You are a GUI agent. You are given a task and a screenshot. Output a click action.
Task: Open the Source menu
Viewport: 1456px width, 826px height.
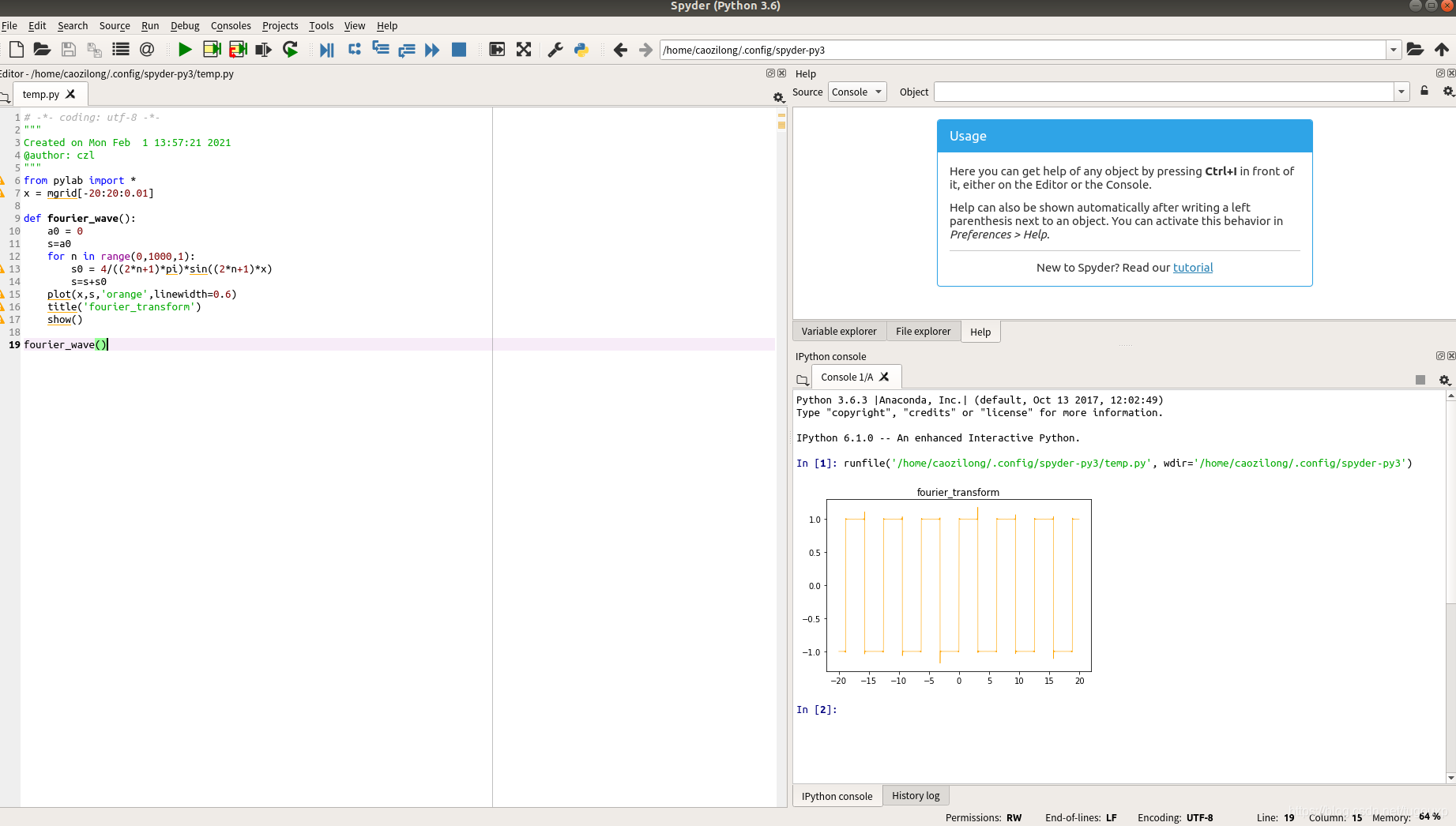tap(115, 25)
